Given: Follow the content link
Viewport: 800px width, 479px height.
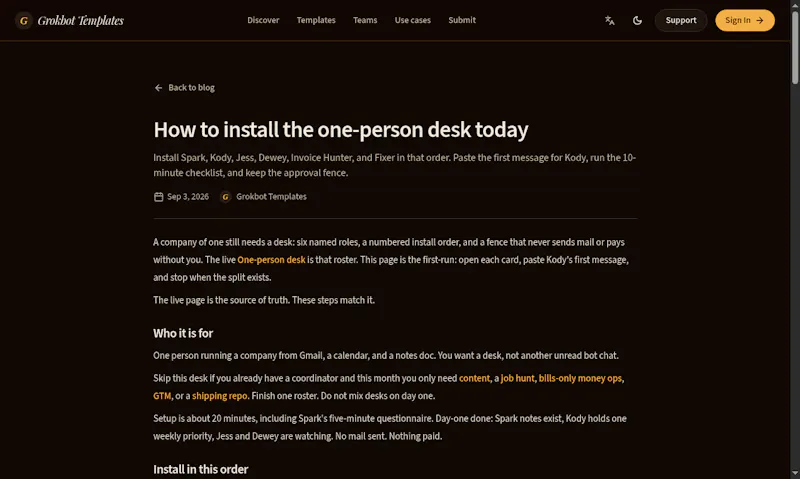Looking at the screenshot, I should [474, 378].
